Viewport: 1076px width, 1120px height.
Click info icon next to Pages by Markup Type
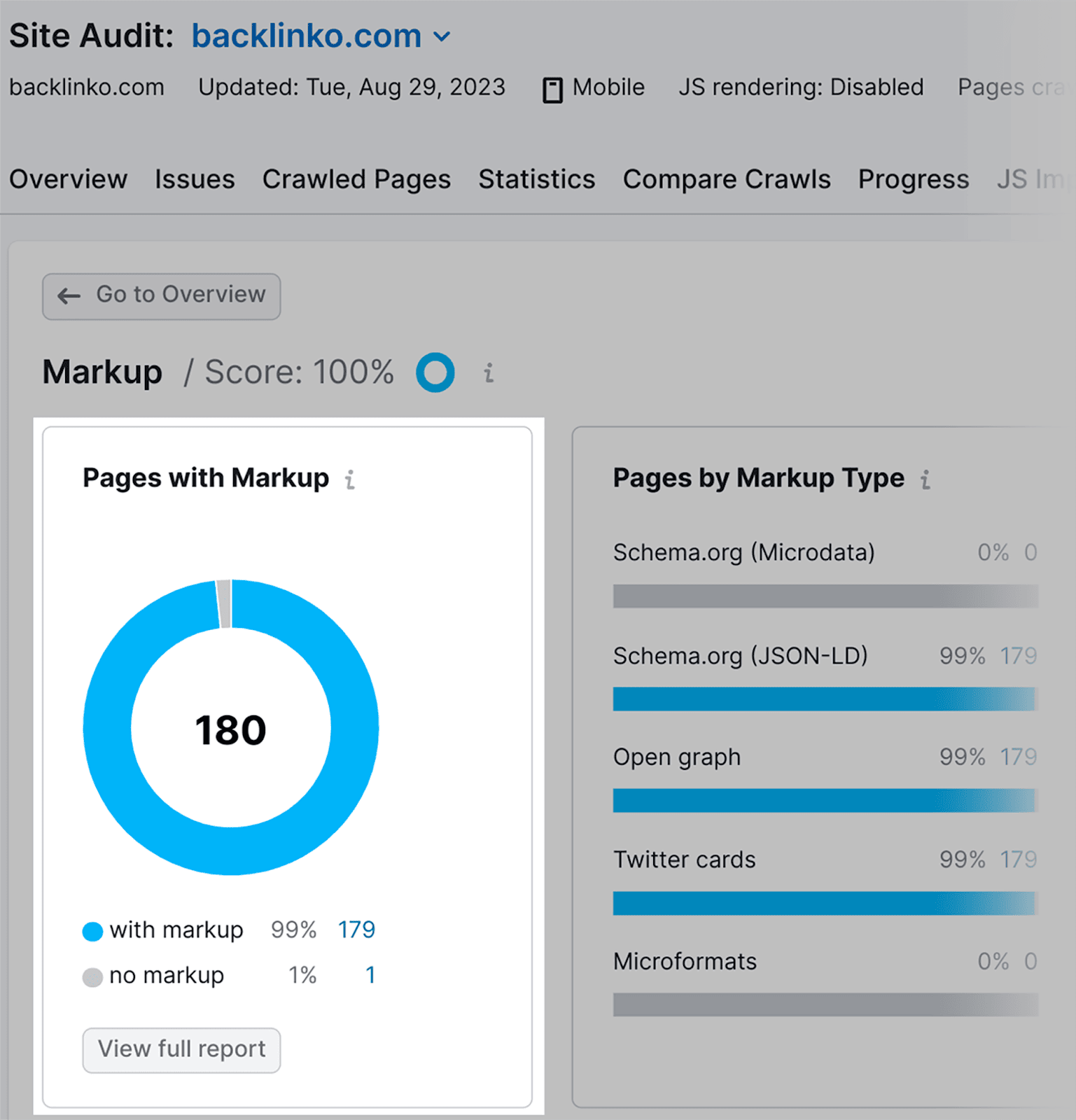click(x=925, y=479)
